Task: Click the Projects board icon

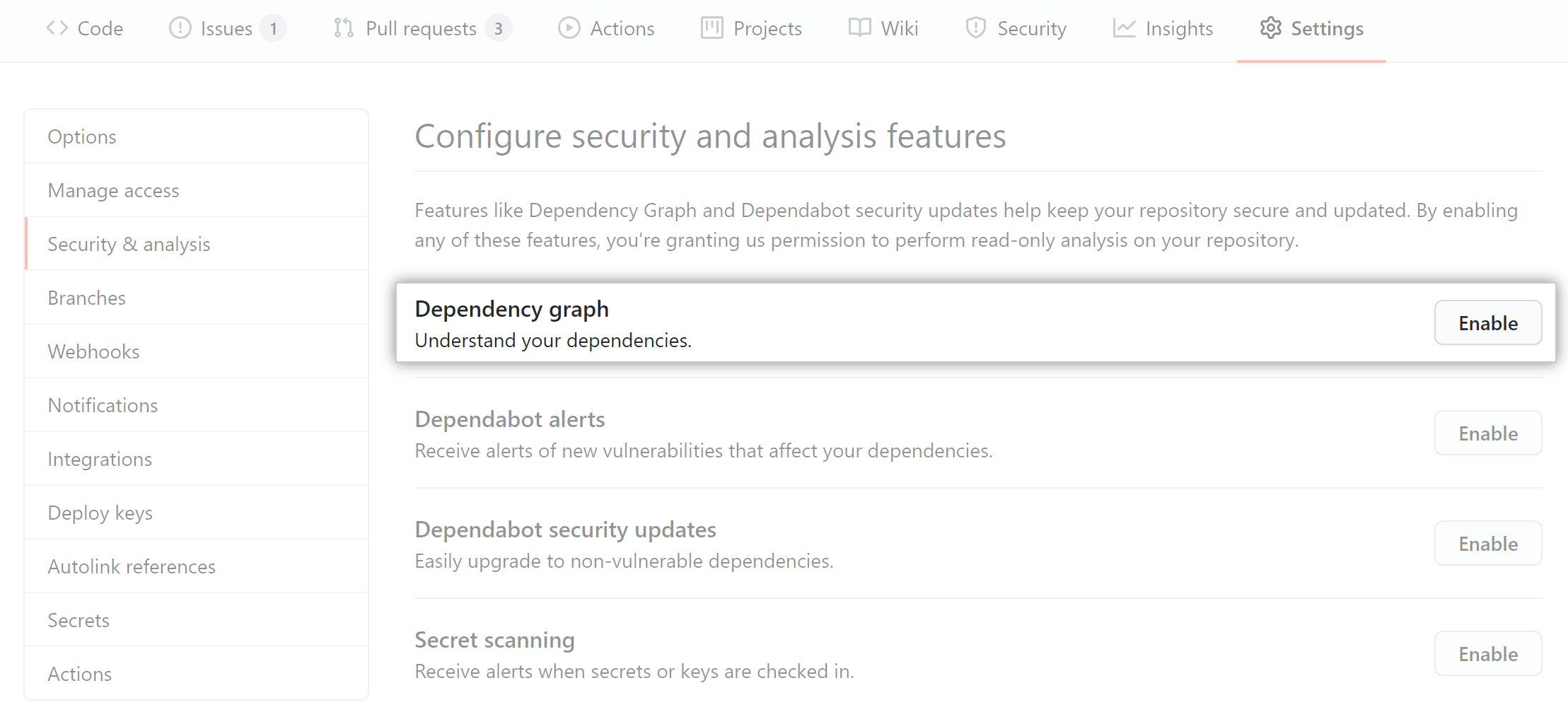Action: pos(712,28)
